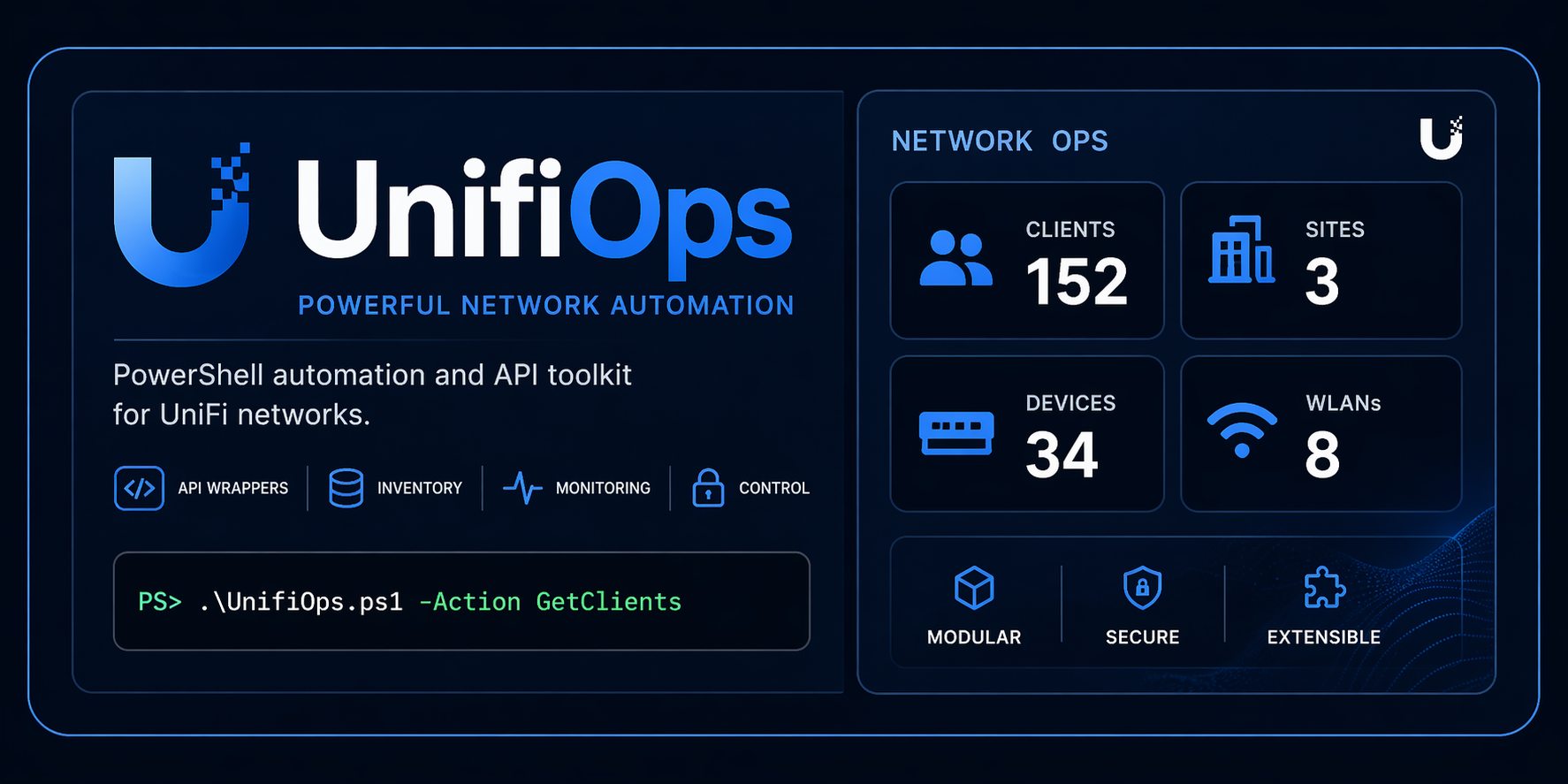Click the API WRAPPERS label
The image size is (1568, 784).
pos(233,488)
